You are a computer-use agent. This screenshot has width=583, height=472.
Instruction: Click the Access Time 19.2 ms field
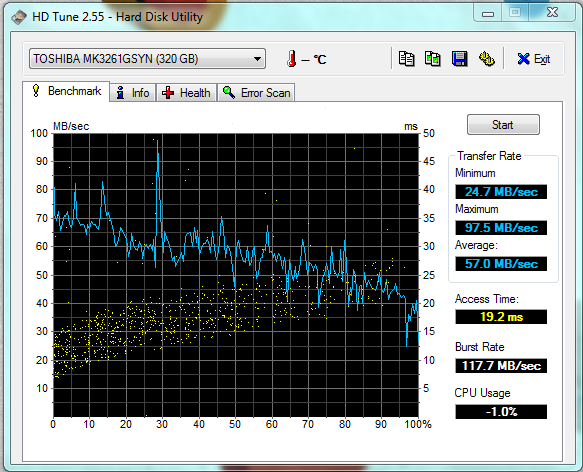coord(501,317)
